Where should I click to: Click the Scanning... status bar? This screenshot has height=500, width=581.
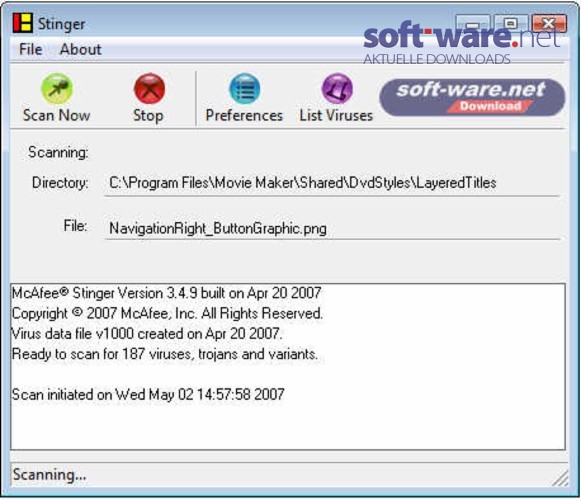282,474
